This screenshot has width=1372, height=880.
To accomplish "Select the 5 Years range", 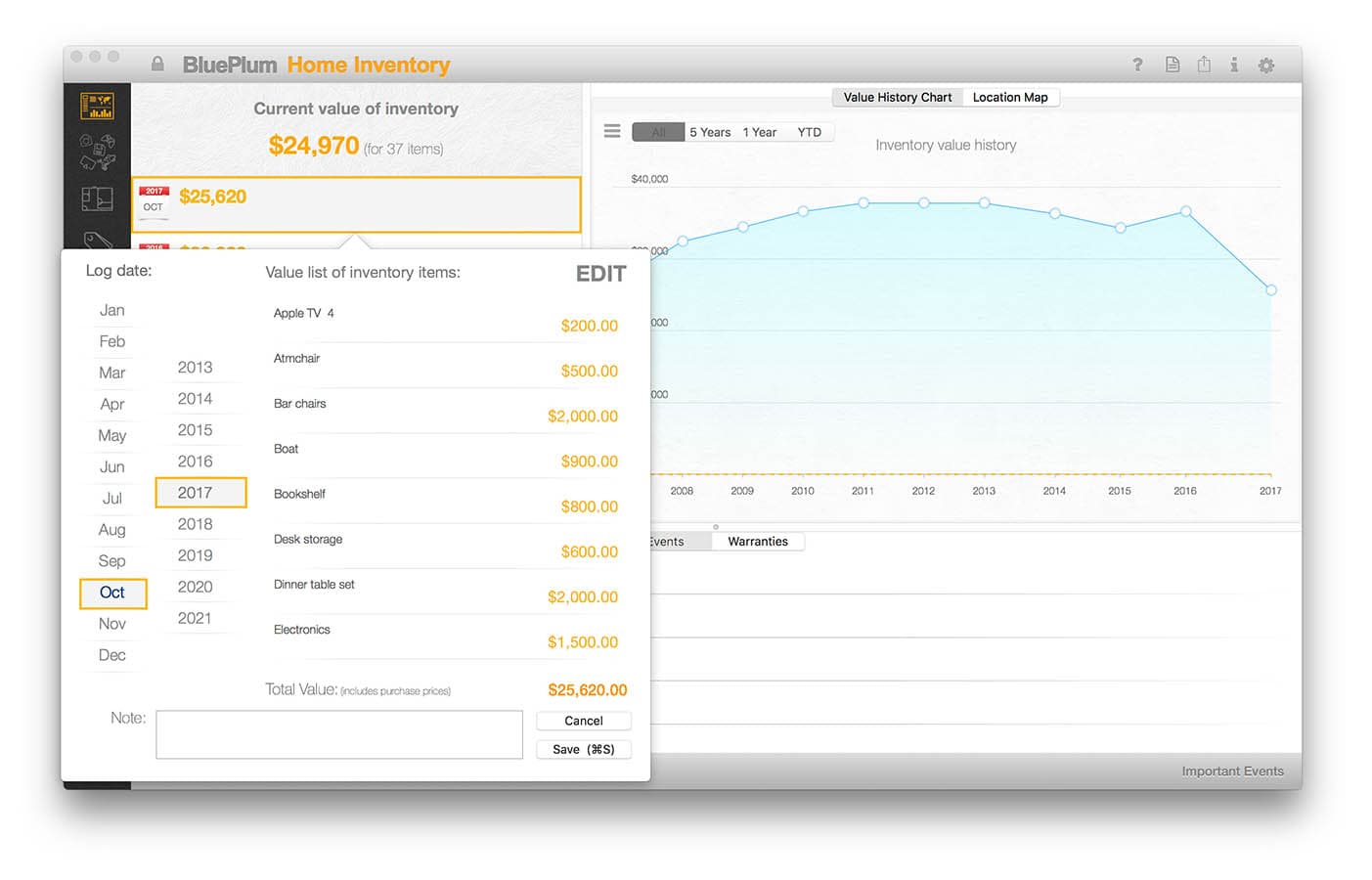I will click(710, 132).
